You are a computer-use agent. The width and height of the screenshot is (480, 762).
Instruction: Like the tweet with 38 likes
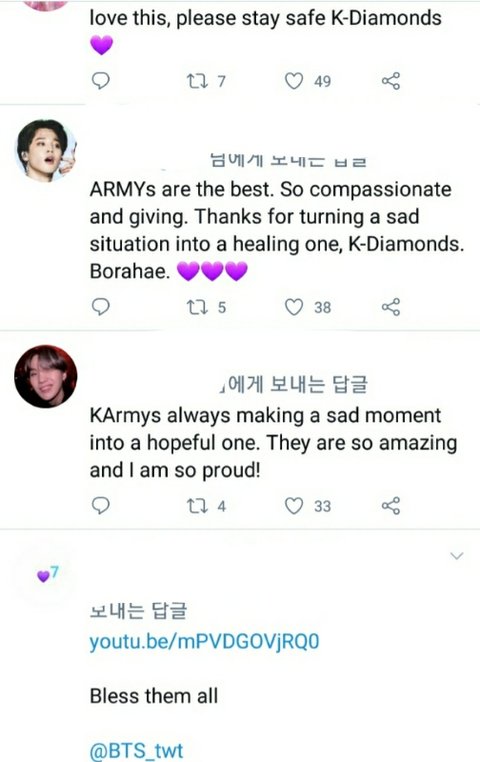point(293,307)
